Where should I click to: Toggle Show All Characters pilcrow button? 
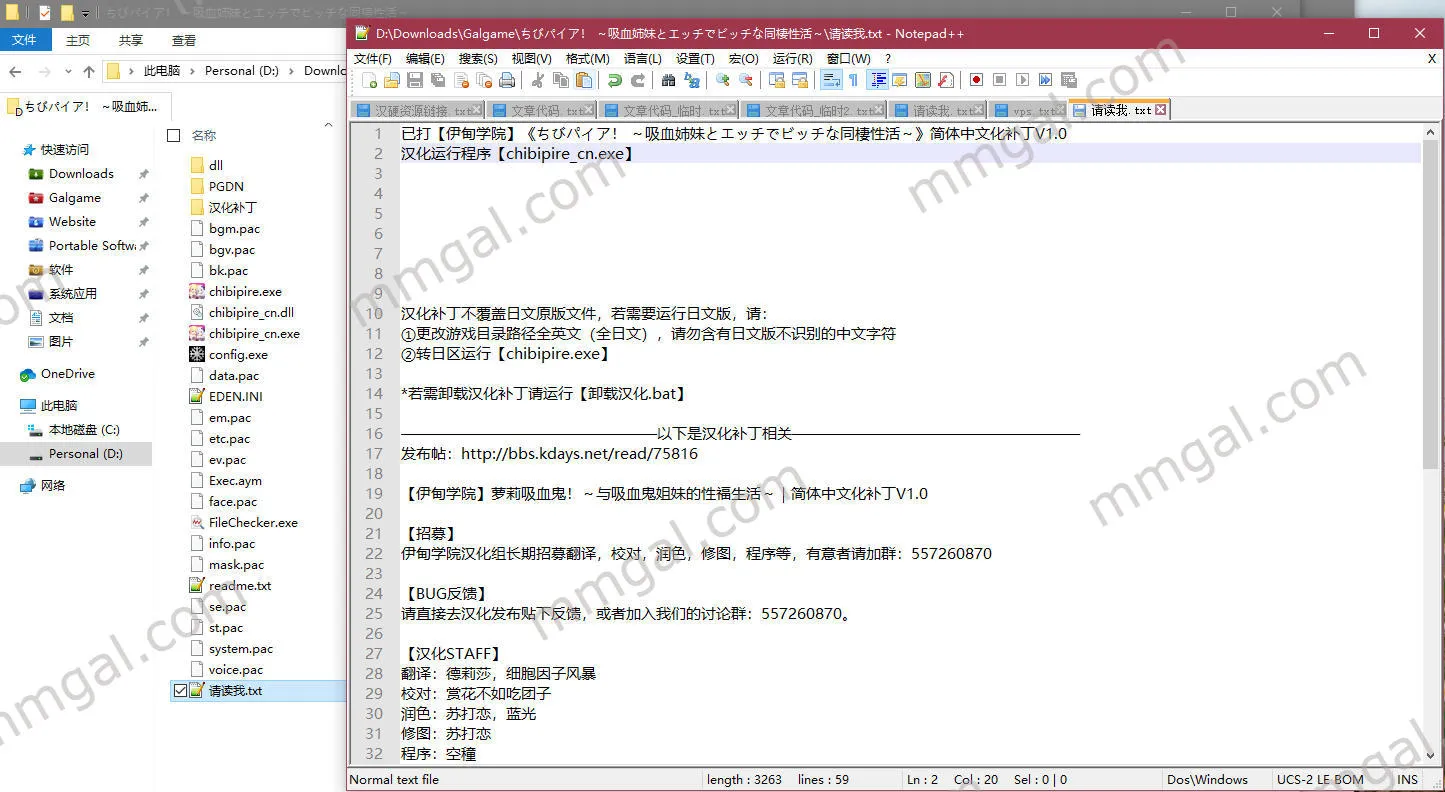click(x=853, y=81)
